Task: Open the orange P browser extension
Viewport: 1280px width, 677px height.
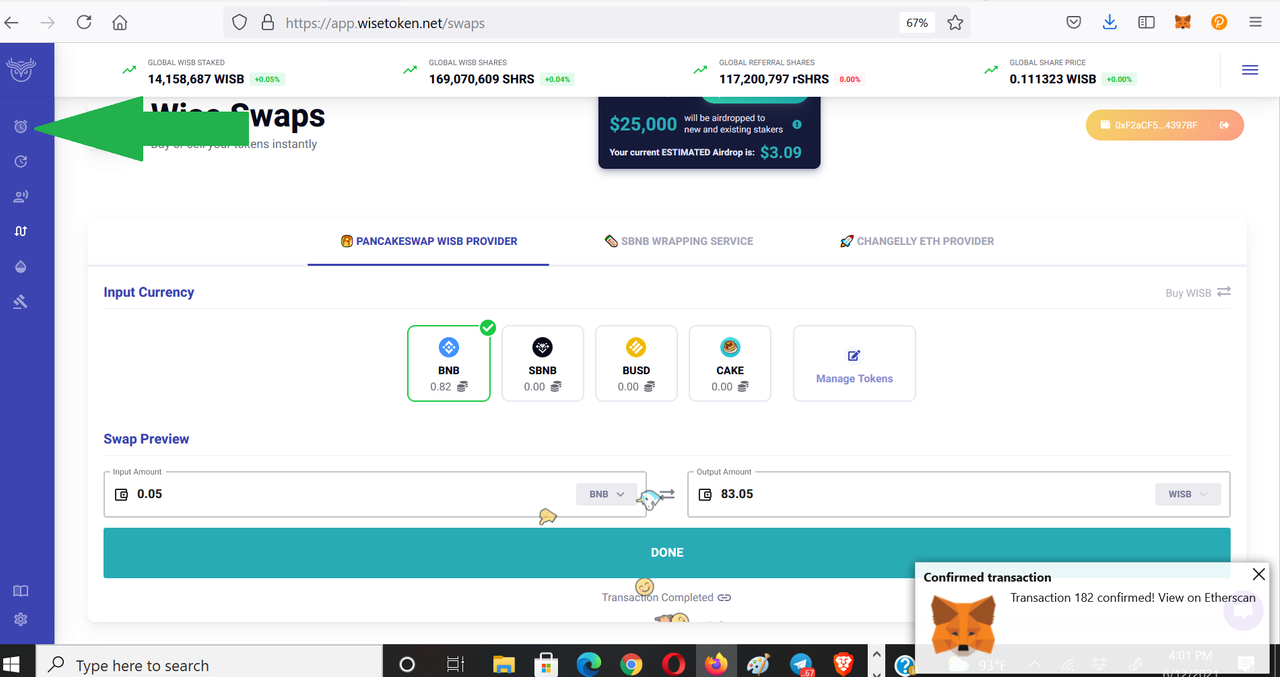Action: pos(1219,22)
